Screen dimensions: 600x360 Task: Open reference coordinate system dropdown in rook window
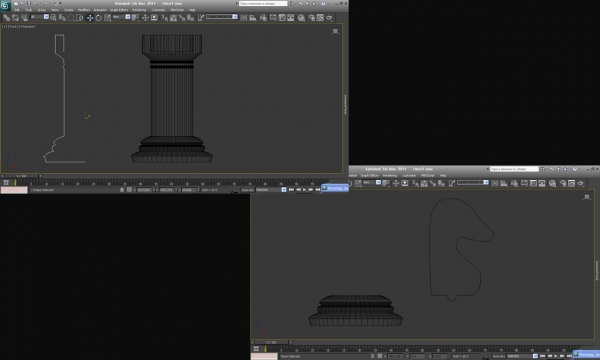pos(121,17)
